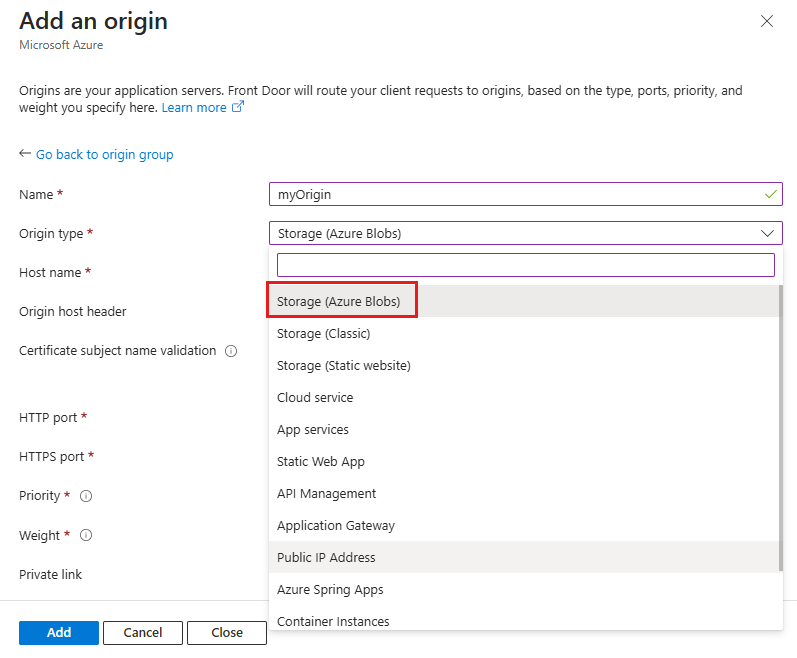This screenshot has width=797, height=658.
Task: Open external link icon beside Learn more
Action: point(238,107)
